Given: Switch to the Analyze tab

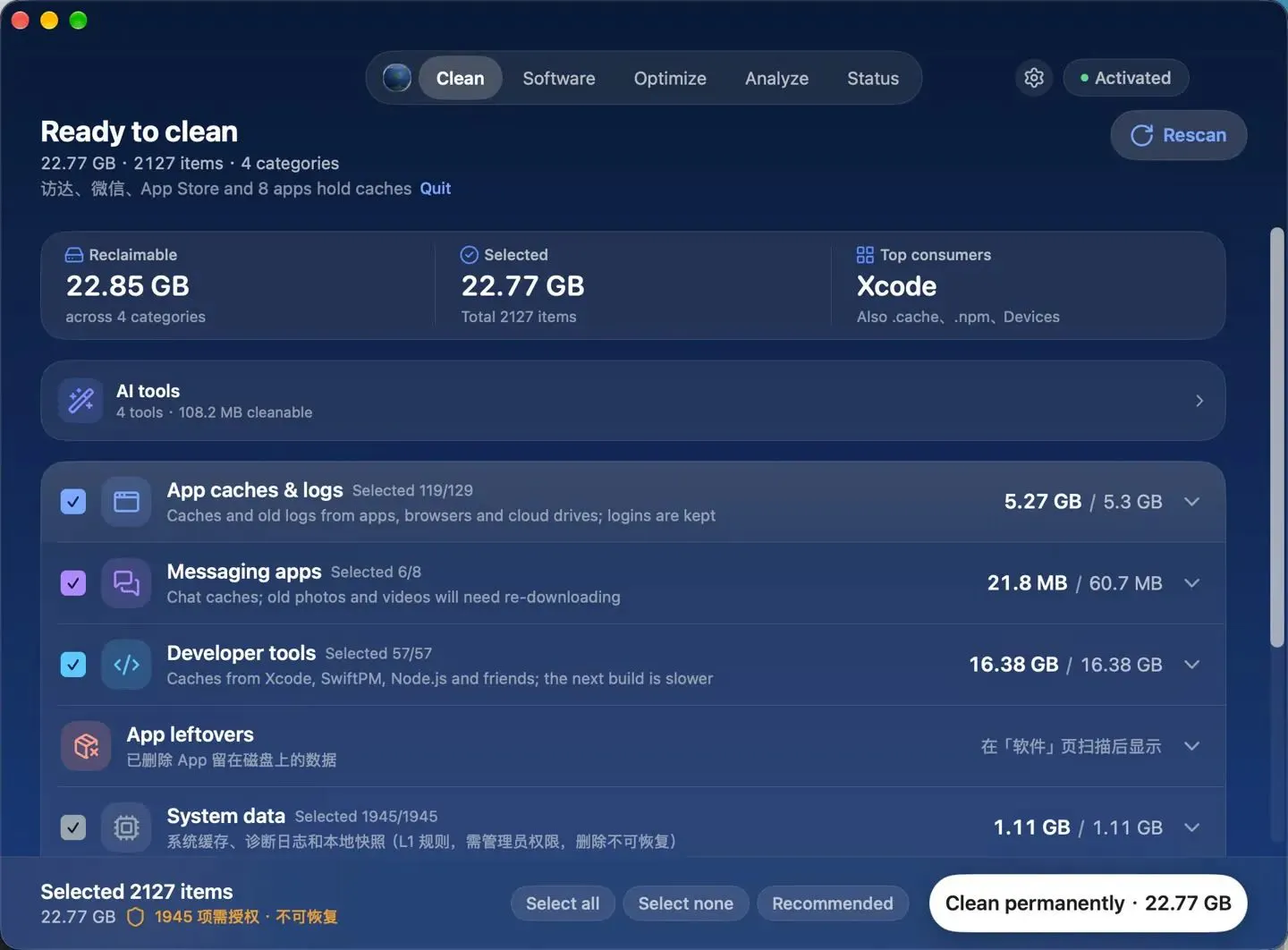Looking at the screenshot, I should click(776, 78).
